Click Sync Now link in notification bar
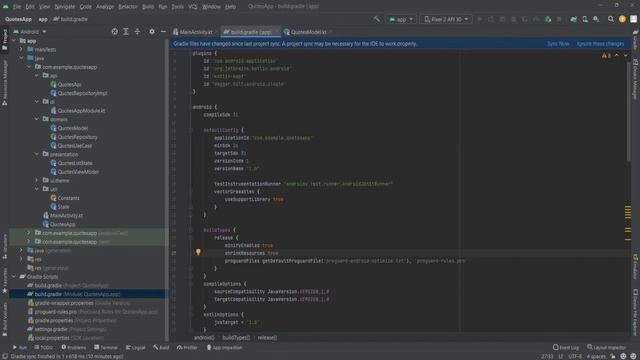 point(558,44)
